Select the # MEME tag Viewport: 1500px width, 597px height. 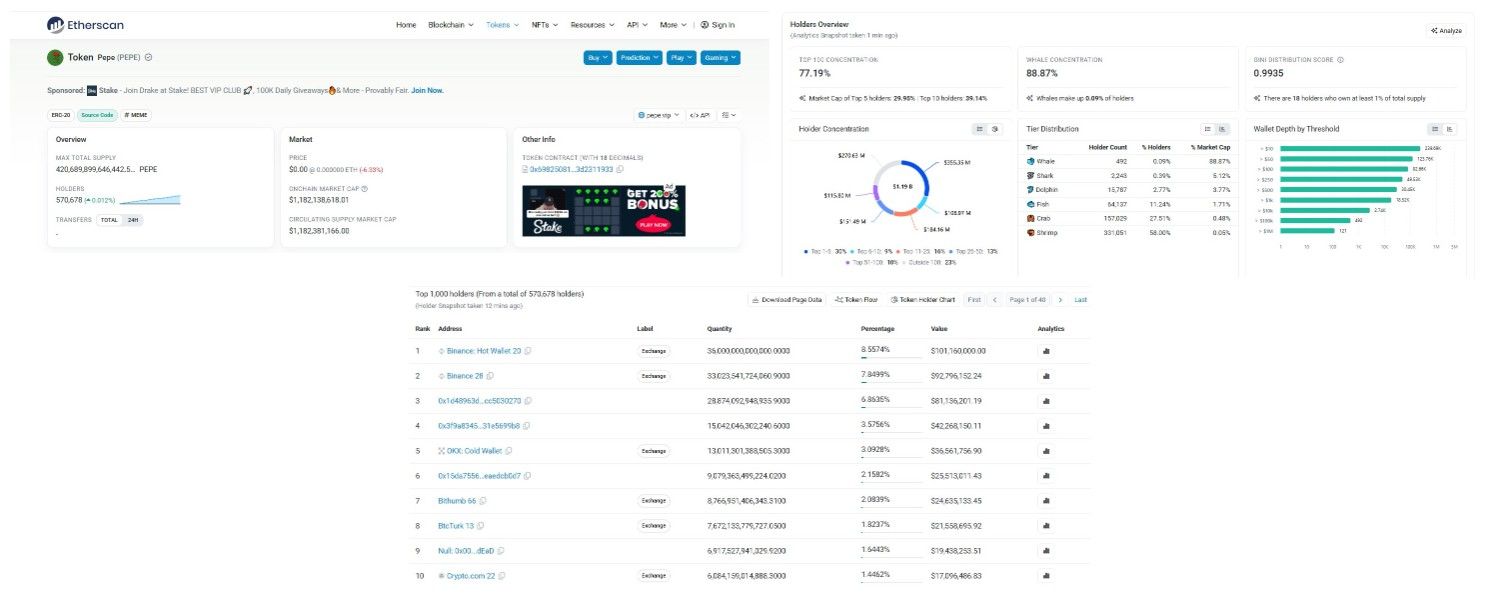pyautogui.click(x=136, y=115)
